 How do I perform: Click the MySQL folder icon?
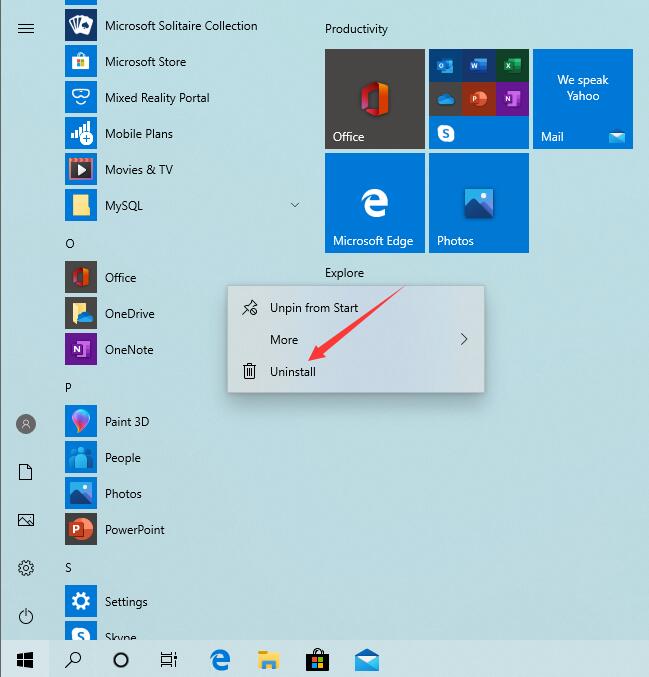(81, 205)
